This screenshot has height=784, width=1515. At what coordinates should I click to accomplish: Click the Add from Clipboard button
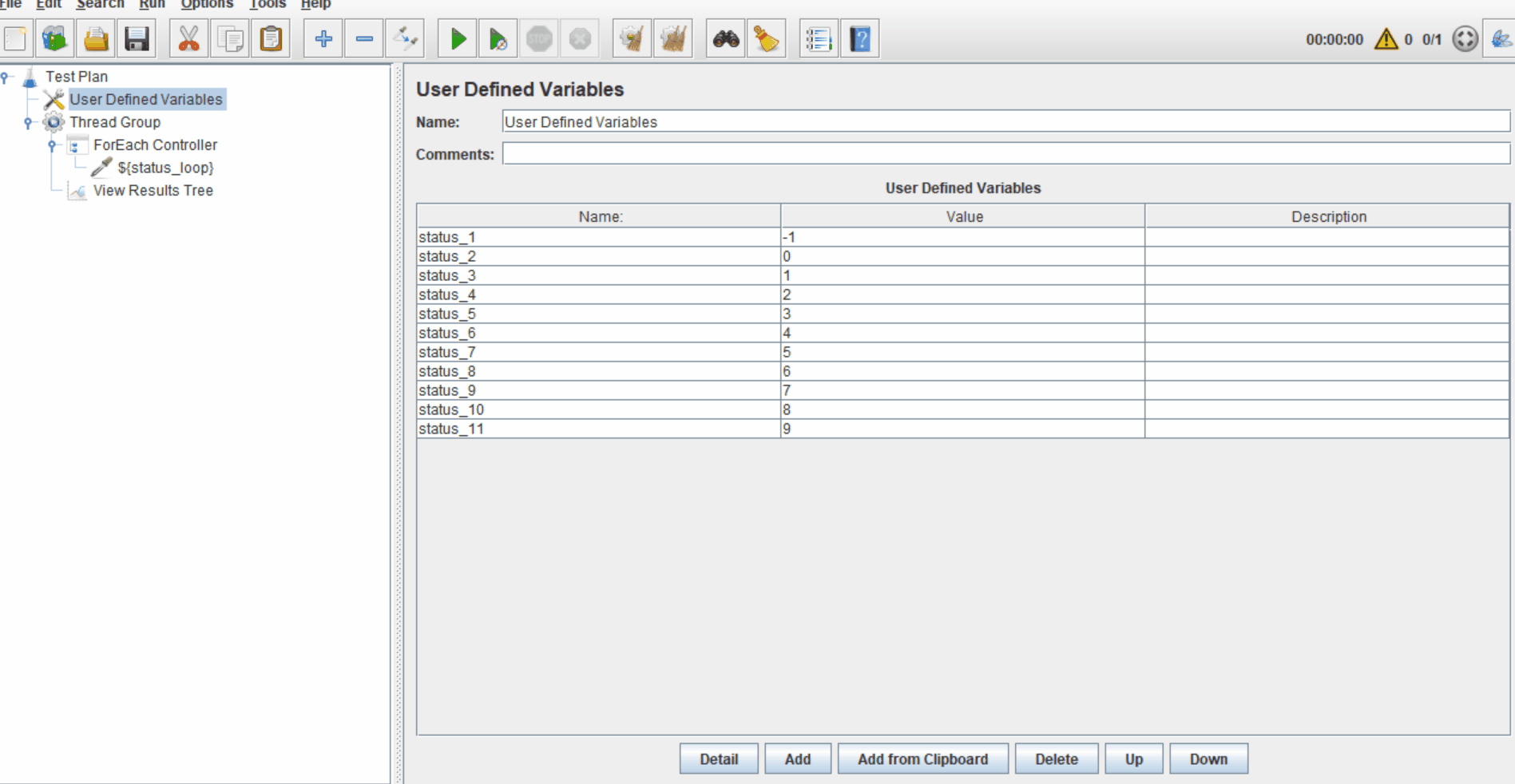tap(923, 759)
